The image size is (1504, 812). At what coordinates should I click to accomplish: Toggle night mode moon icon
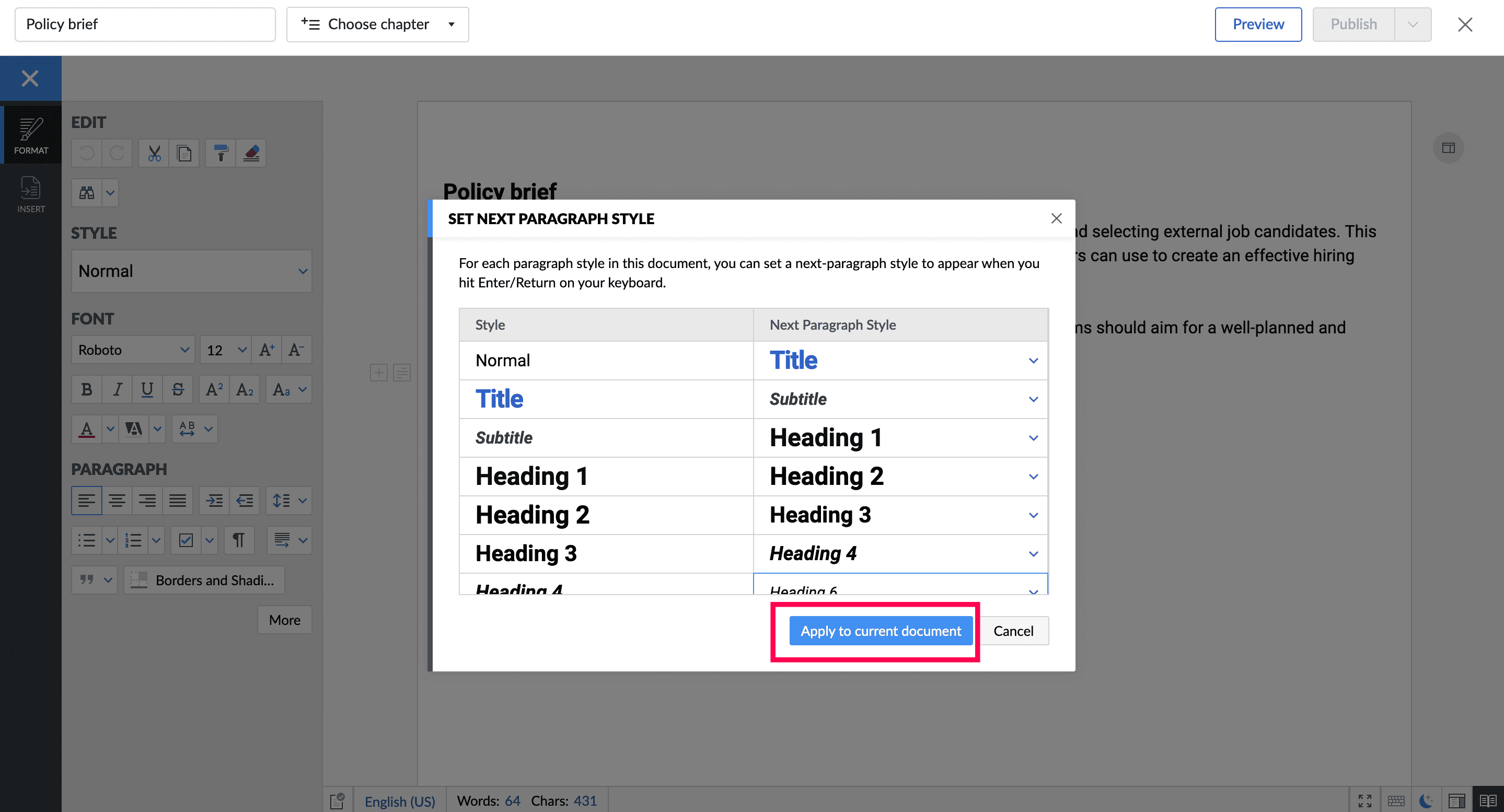coord(1426,801)
